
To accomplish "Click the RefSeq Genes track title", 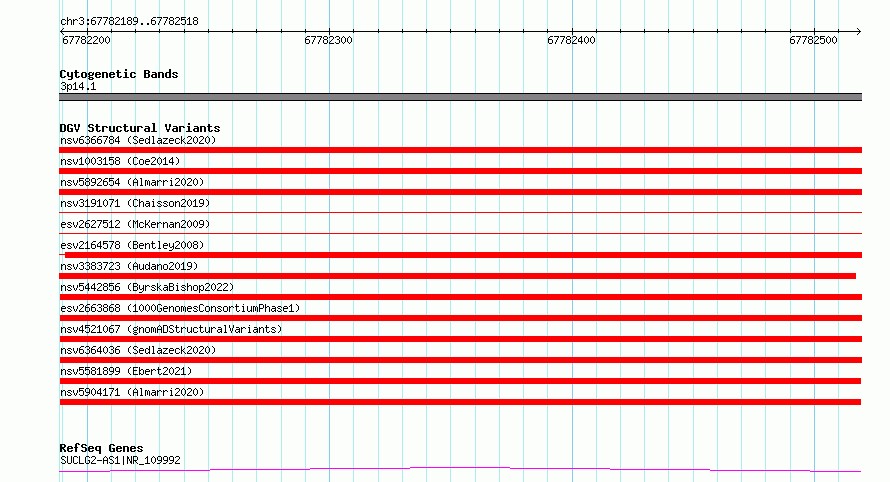I will pos(101,448).
